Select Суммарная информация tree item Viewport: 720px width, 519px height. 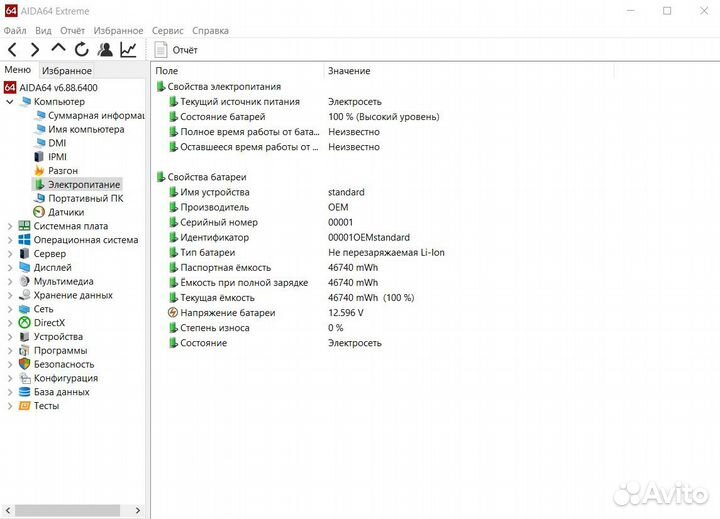(x=96, y=115)
